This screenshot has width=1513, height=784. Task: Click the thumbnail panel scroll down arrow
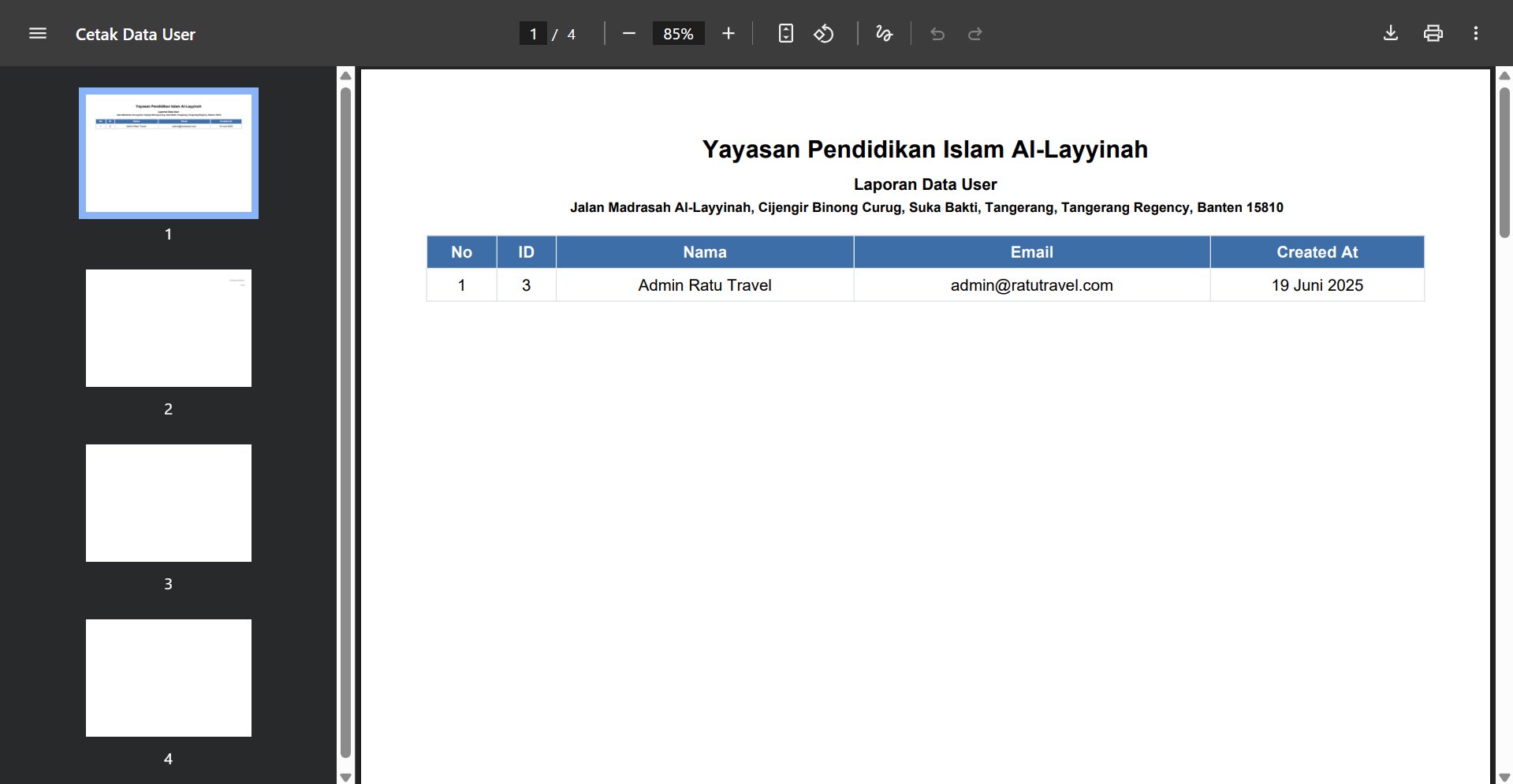[345, 777]
